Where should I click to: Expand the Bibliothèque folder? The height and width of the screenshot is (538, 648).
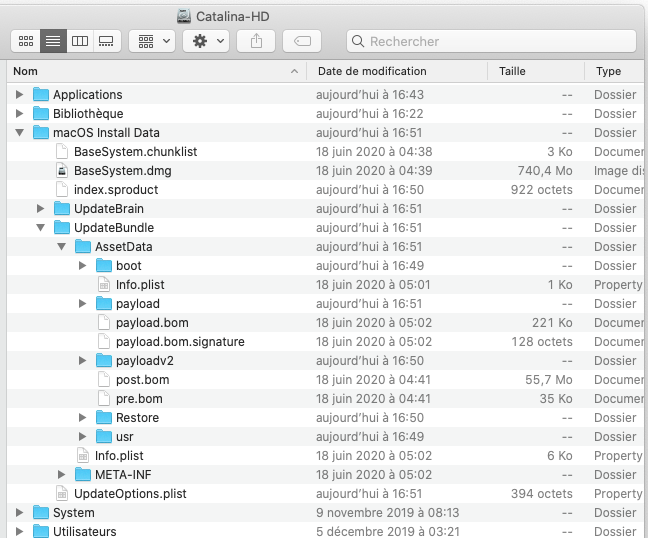coord(19,114)
